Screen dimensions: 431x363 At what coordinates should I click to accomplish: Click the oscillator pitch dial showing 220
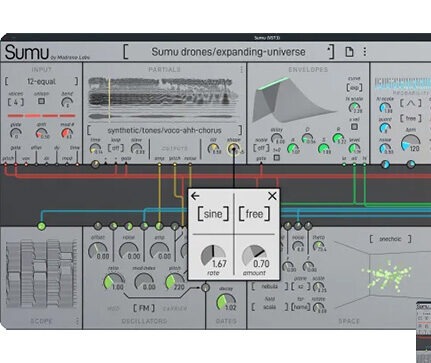coord(174,282)
